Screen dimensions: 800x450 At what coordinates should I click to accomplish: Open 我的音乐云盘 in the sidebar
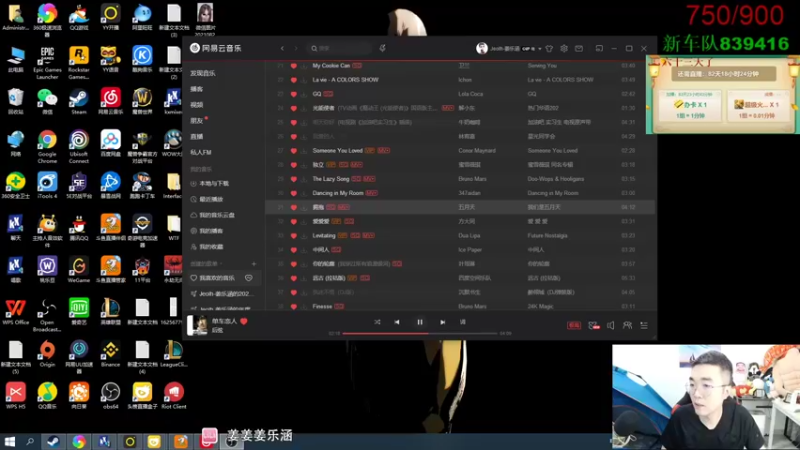tap(217, 215)
